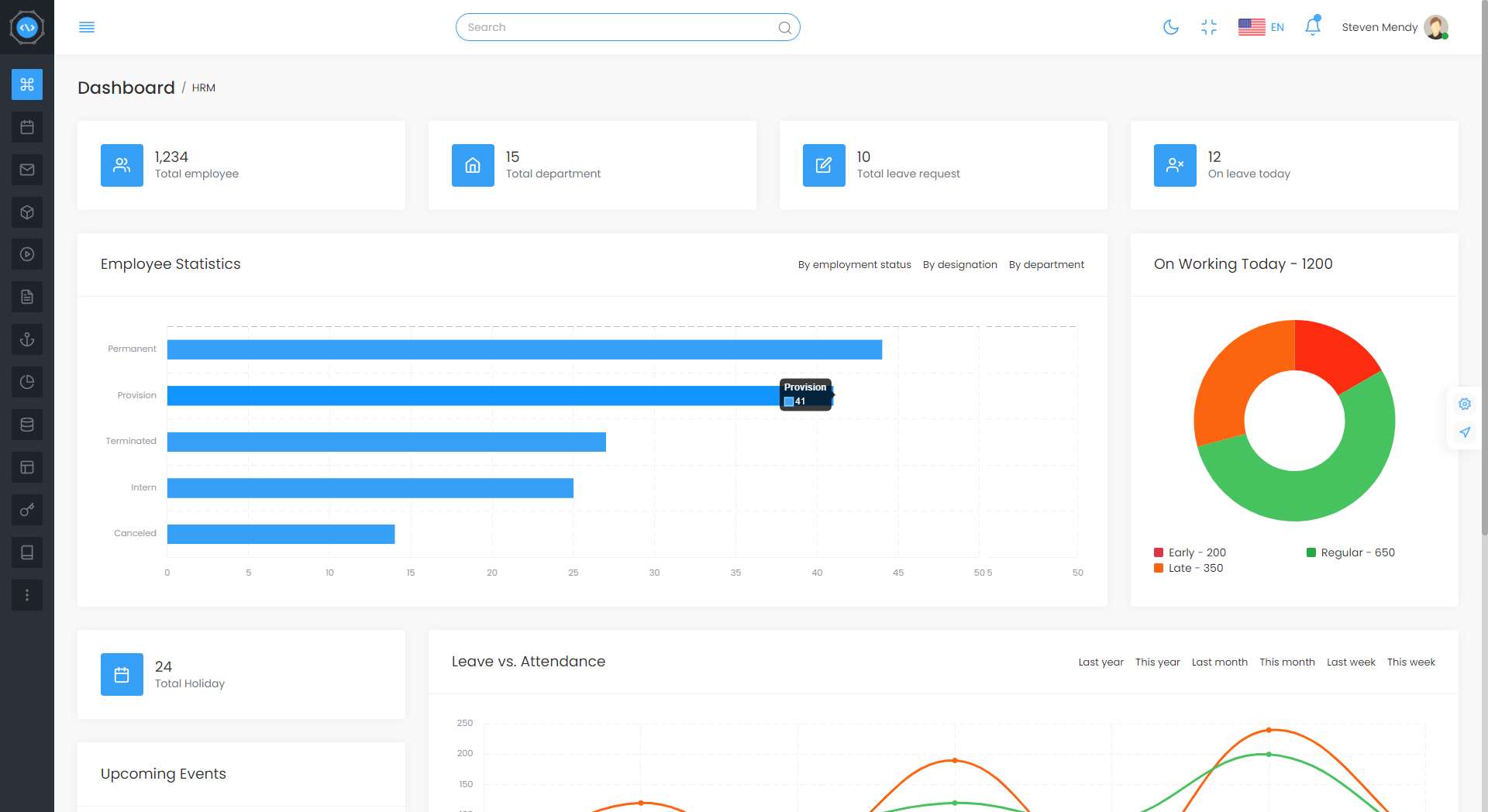Open the calendar icon in sidebar
Image resolution: width=1488 pixels, height=812 pixels.
click(27, 127)
